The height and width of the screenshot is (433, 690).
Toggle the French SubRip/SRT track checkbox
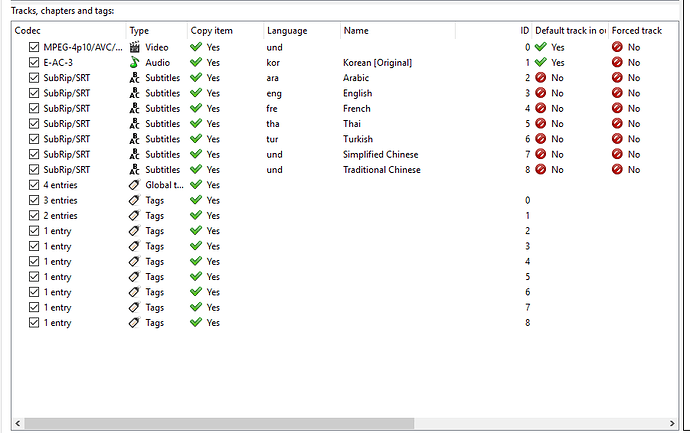34,108
